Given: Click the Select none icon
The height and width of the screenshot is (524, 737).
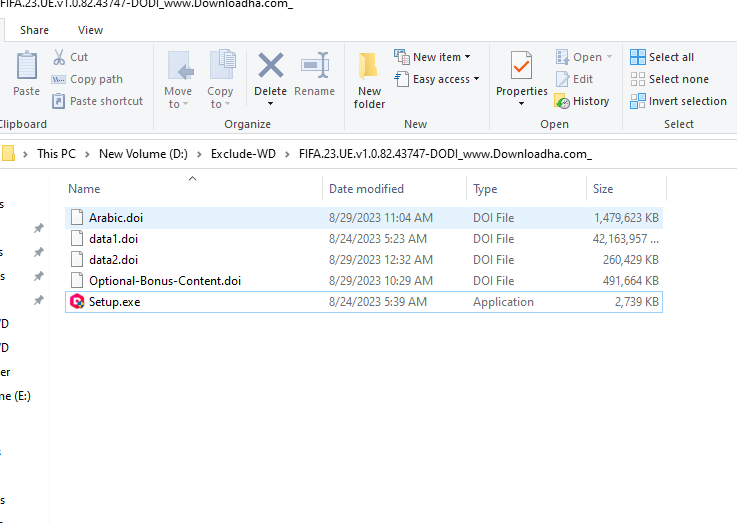Looking at the screenshot, I should click(x=638, y=79).
